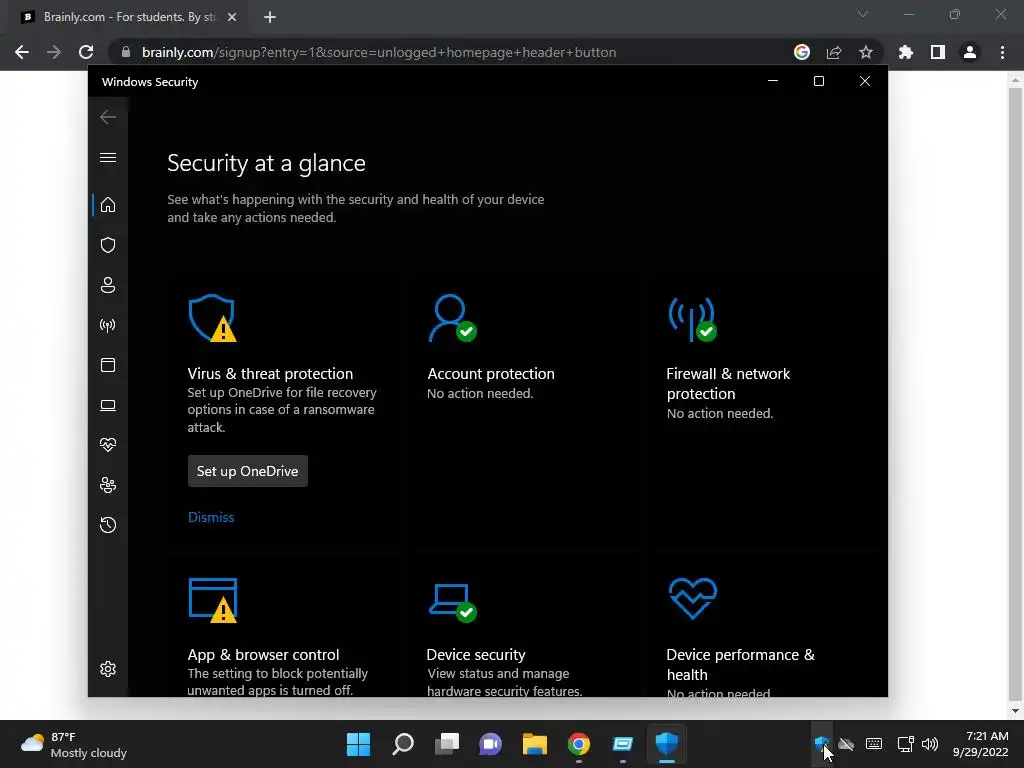Open Chrome three-dot menu

click(1002, 52)
